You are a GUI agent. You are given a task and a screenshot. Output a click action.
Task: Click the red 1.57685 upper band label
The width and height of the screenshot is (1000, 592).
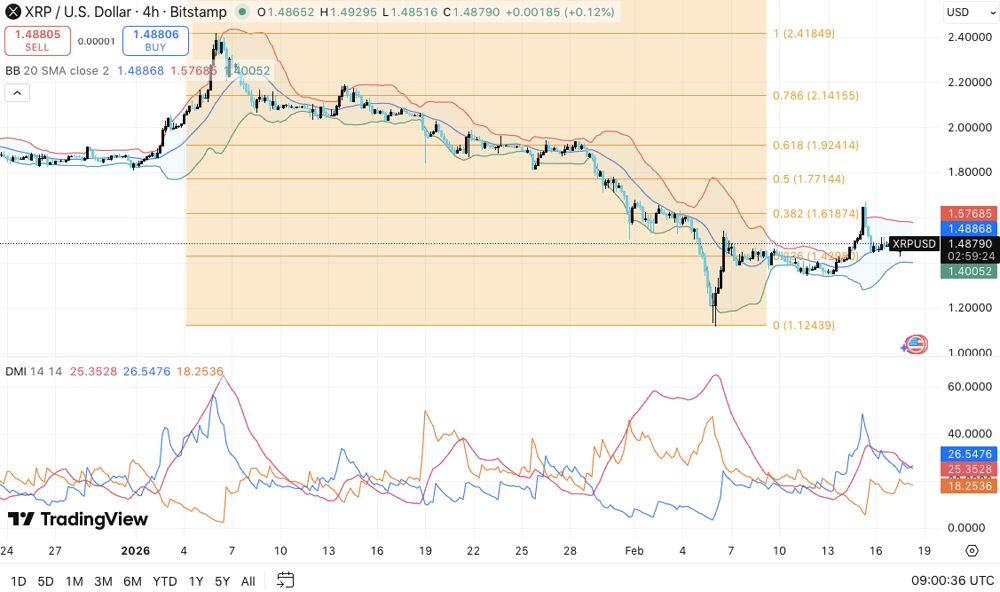coord(970,214)
